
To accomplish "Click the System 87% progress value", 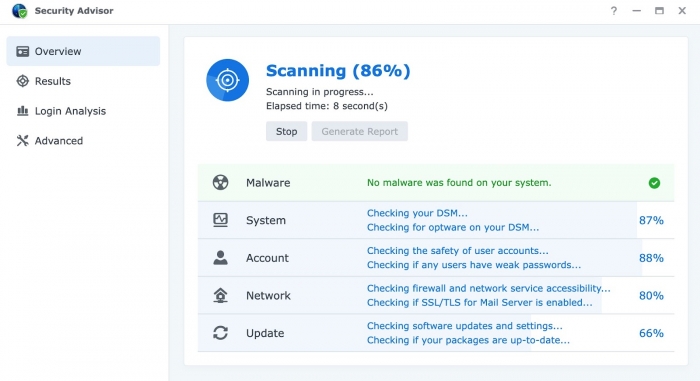I will [651, 220].
